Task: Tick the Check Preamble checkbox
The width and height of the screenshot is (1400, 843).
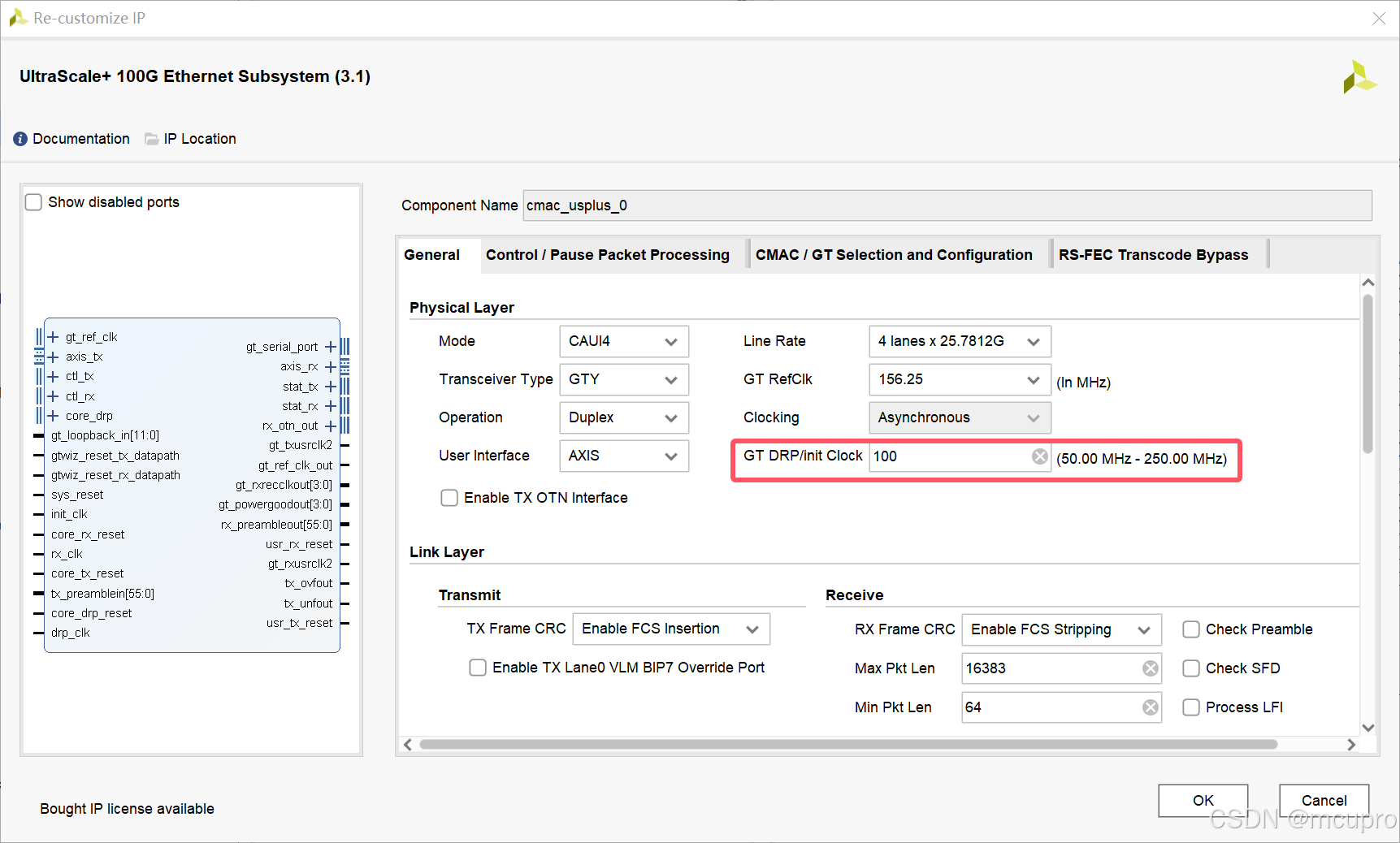Action: pos(1191,629)
